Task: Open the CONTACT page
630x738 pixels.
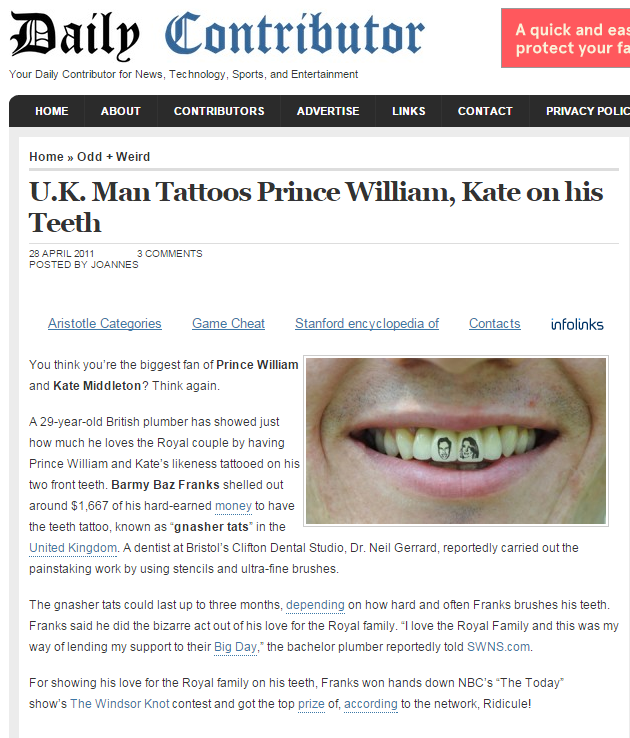Action: click(485, 111)
